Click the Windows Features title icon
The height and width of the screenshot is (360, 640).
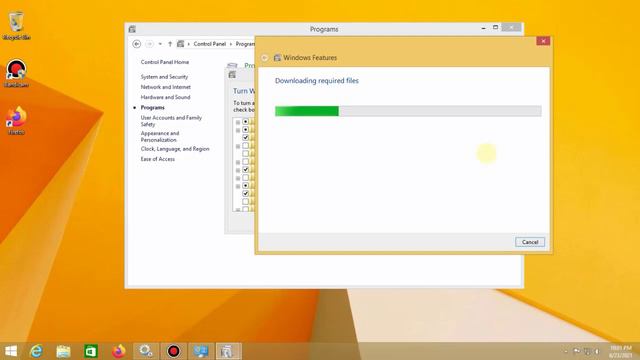277,58
